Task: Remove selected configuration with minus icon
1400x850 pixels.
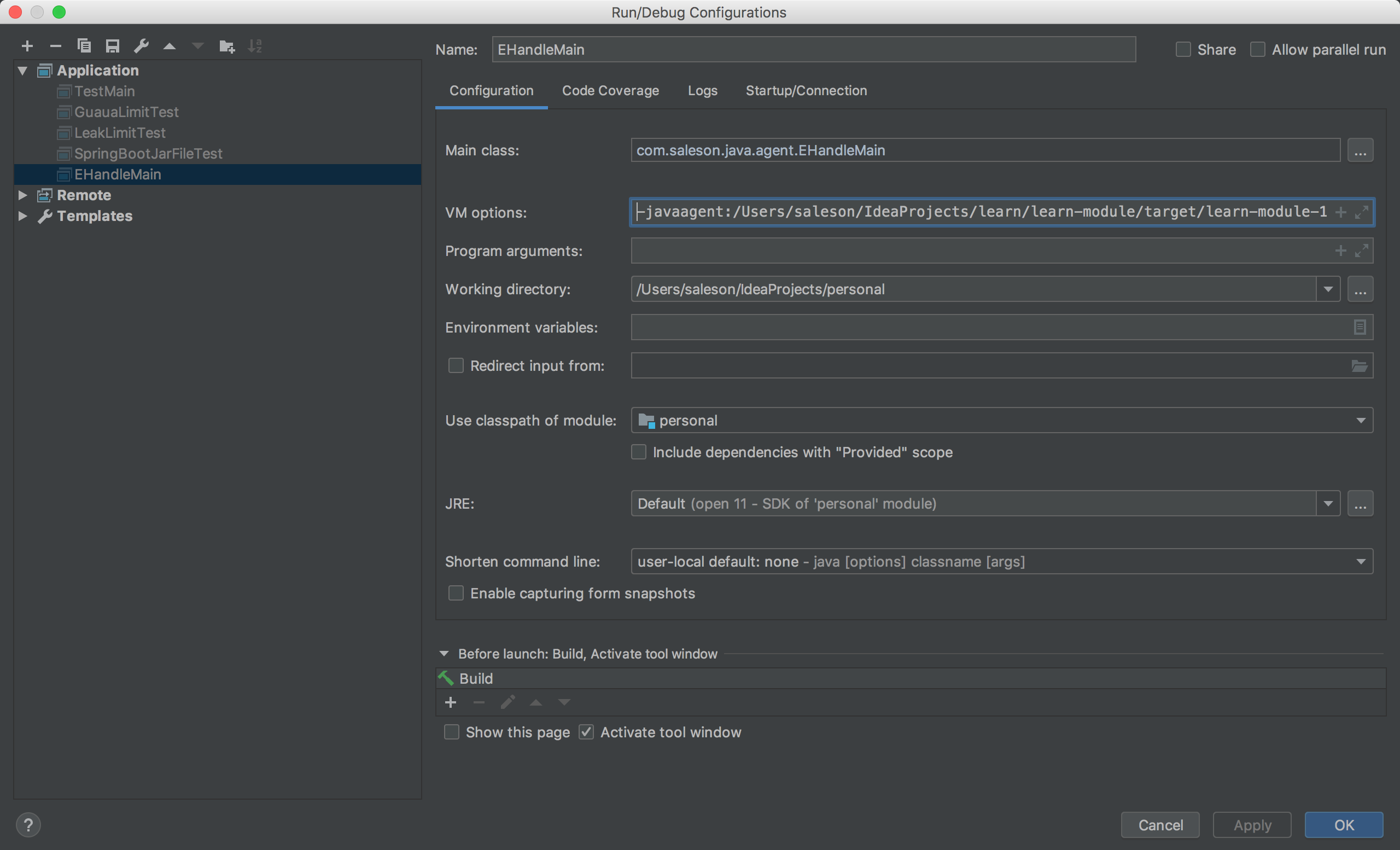Action: 55,46
